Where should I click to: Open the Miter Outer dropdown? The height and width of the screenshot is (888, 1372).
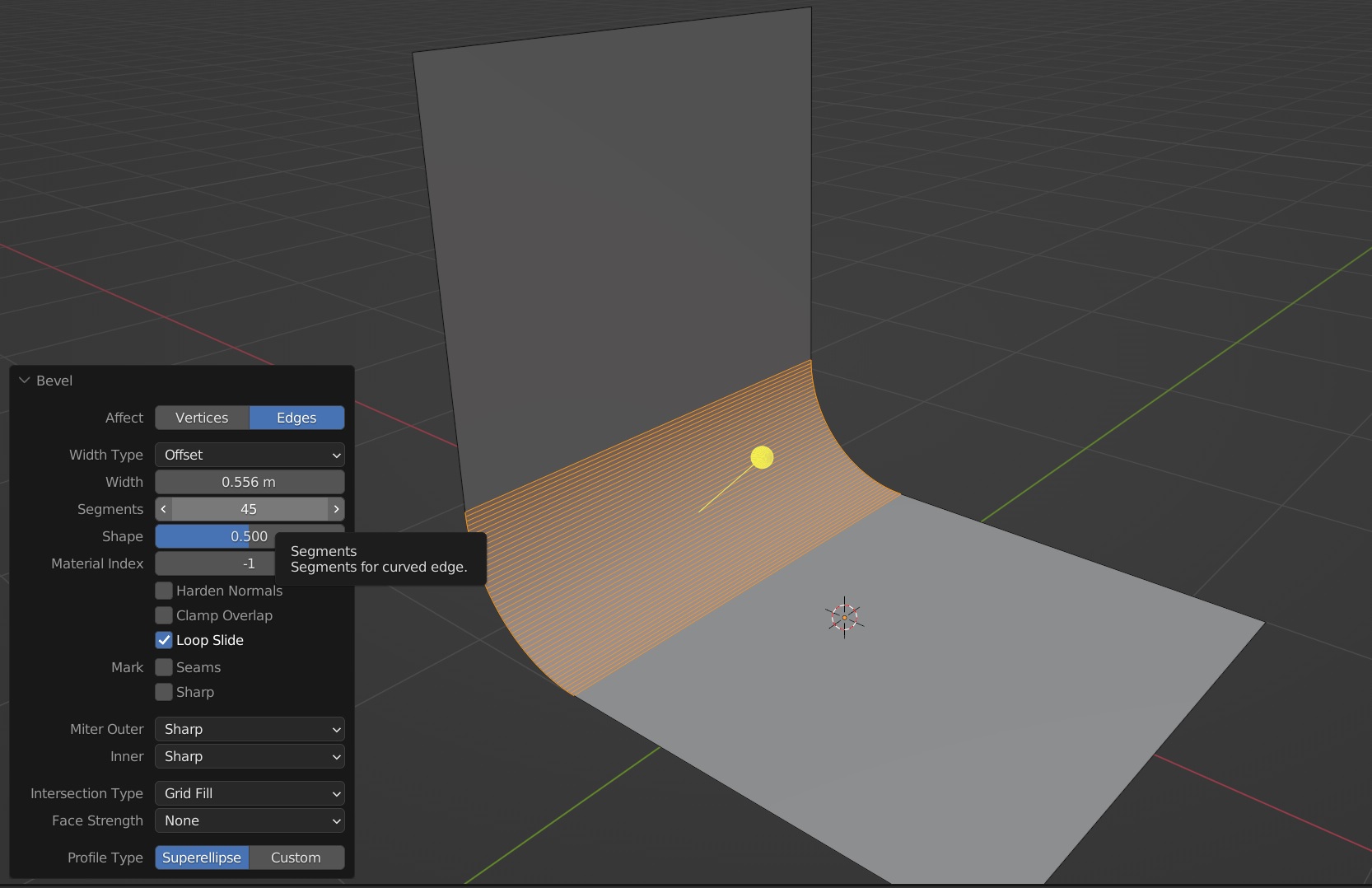tap(250, 729)
